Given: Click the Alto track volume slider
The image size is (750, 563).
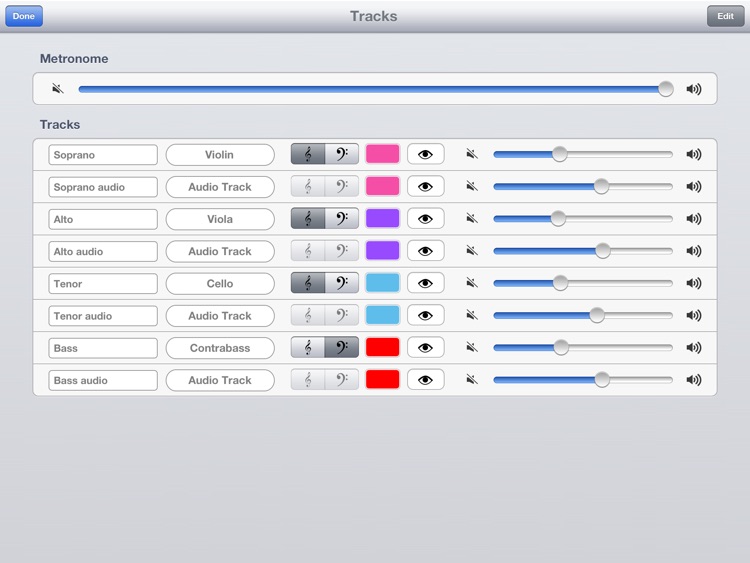Looking at the screenshot, I should [583, 219].
